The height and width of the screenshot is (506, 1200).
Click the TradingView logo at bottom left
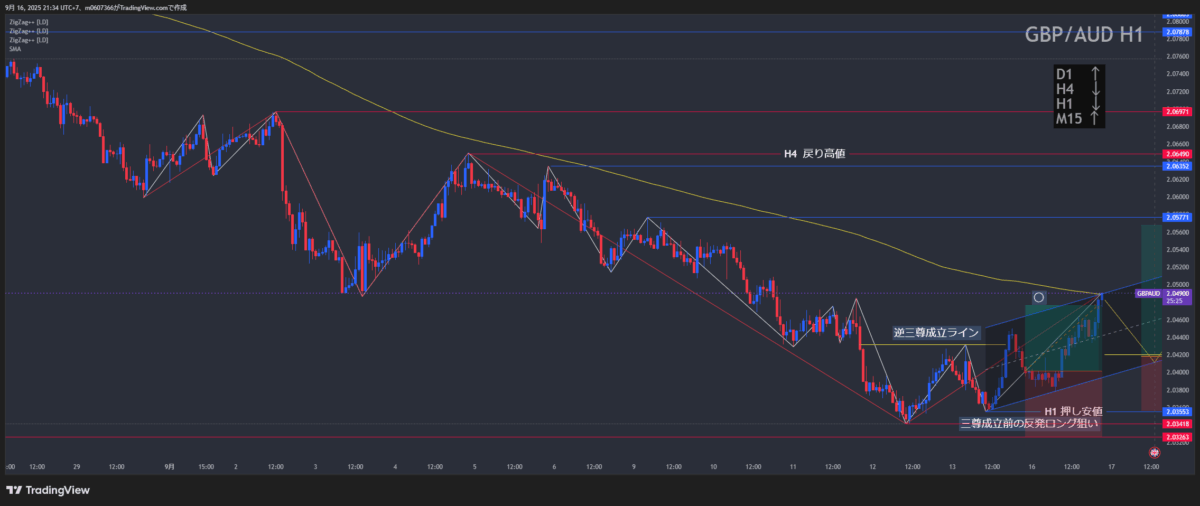point(48,490)
